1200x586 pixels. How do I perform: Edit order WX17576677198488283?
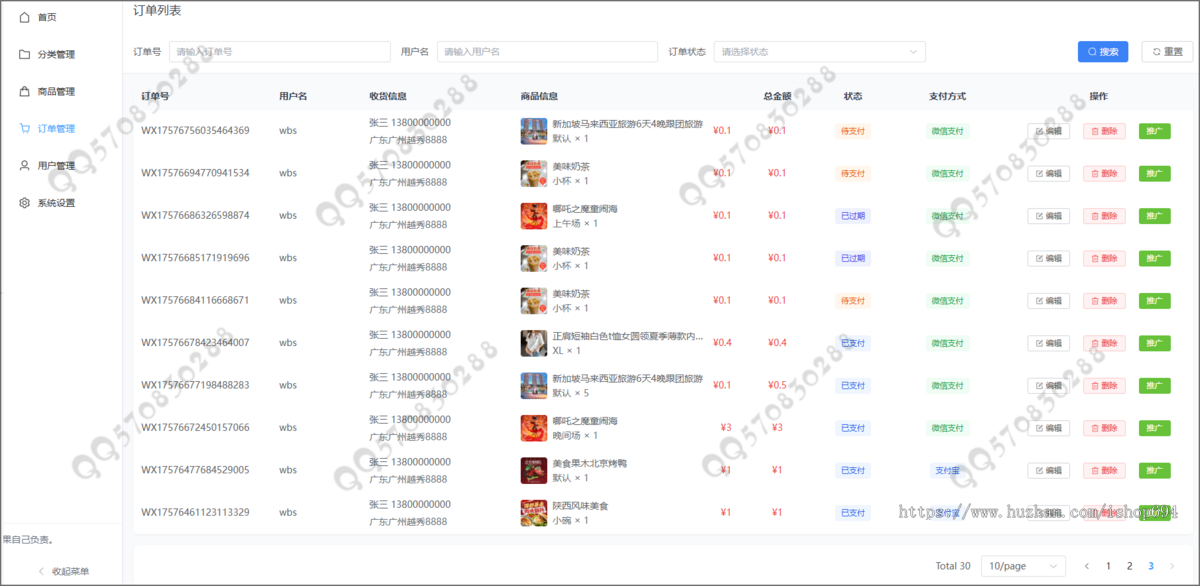coord(1048,386)
